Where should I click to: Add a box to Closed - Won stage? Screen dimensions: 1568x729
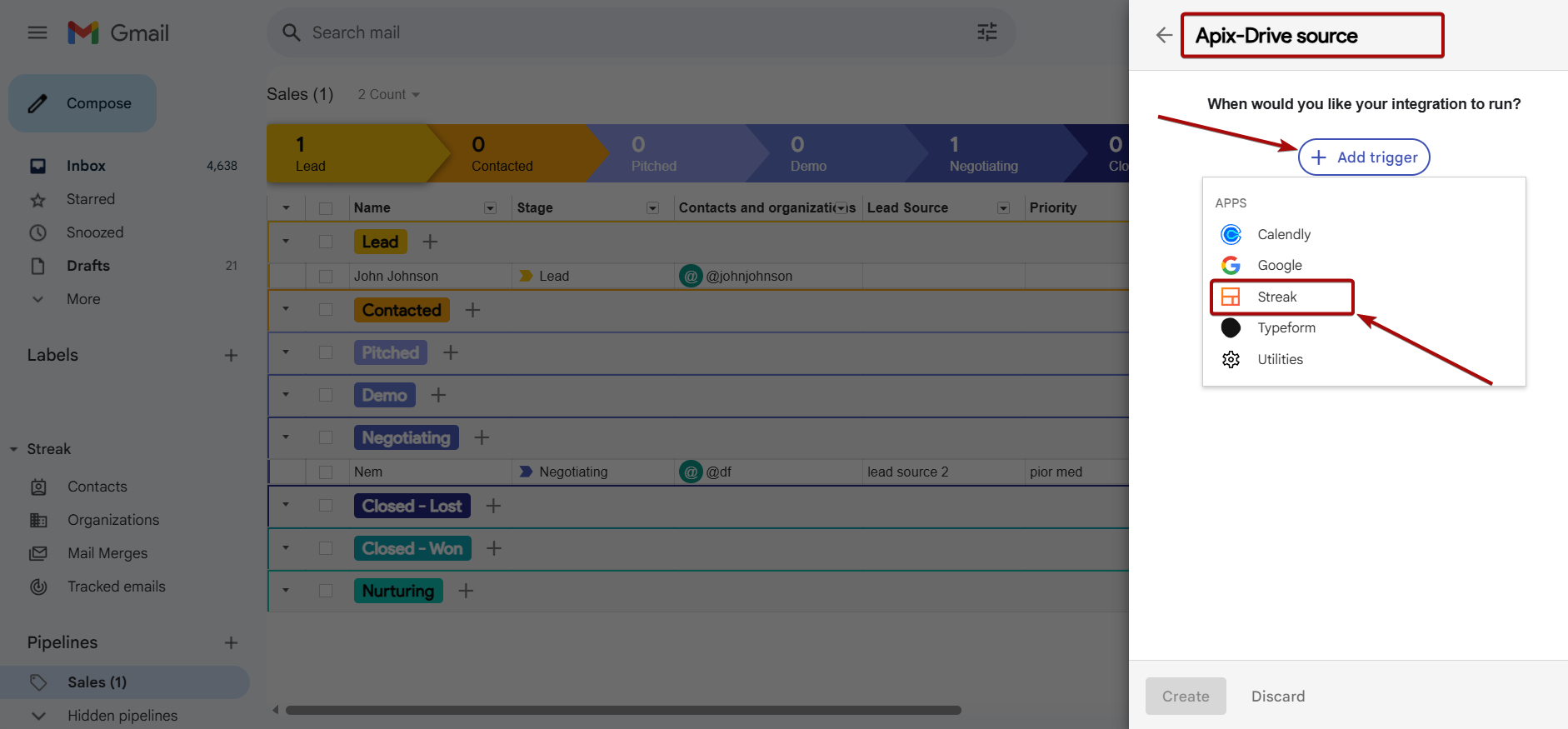pyautogui.click(x=494, y=548)
